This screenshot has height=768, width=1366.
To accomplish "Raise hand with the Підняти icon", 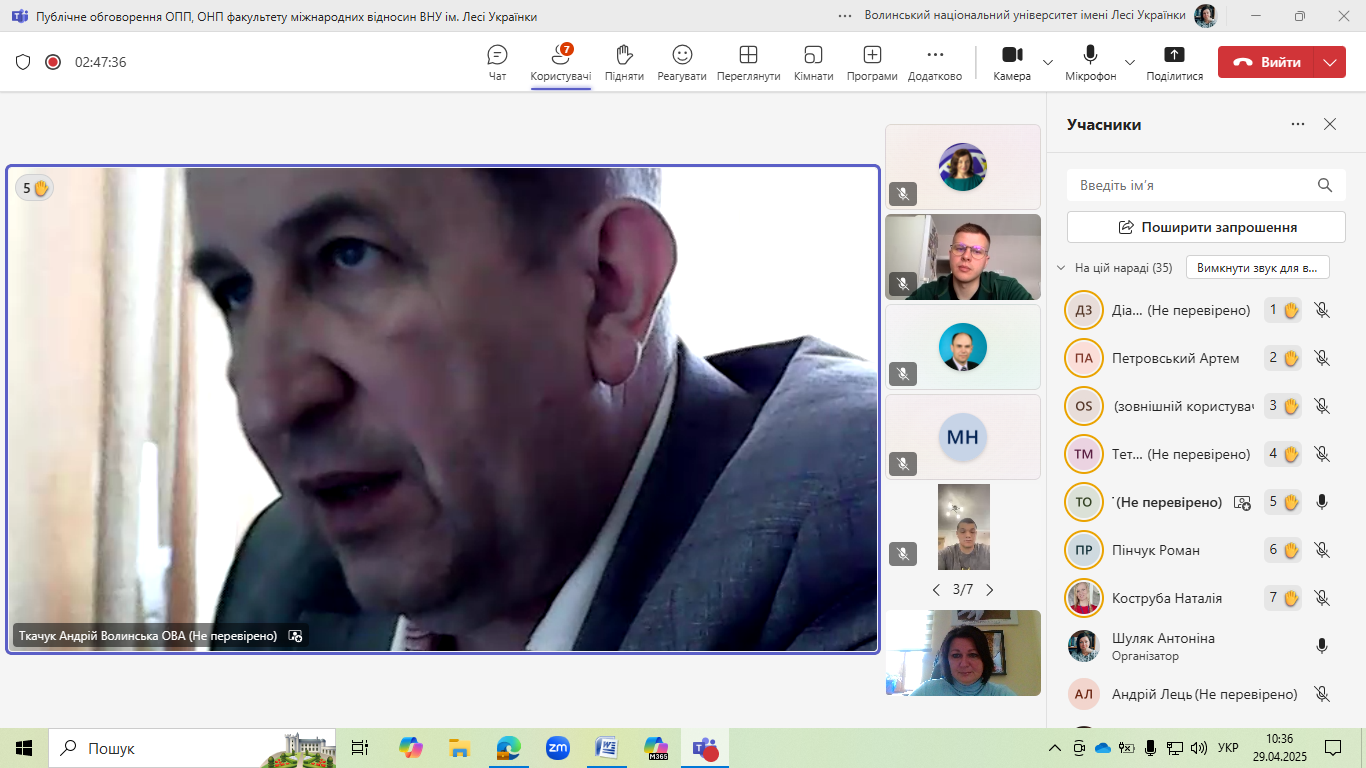I will (624, 62).
